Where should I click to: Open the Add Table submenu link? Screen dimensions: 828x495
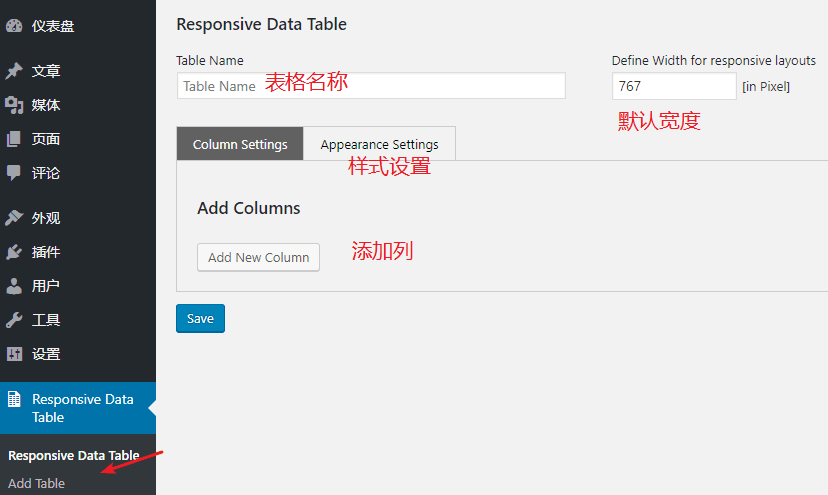pyautogui.click(x=36, y=483)
